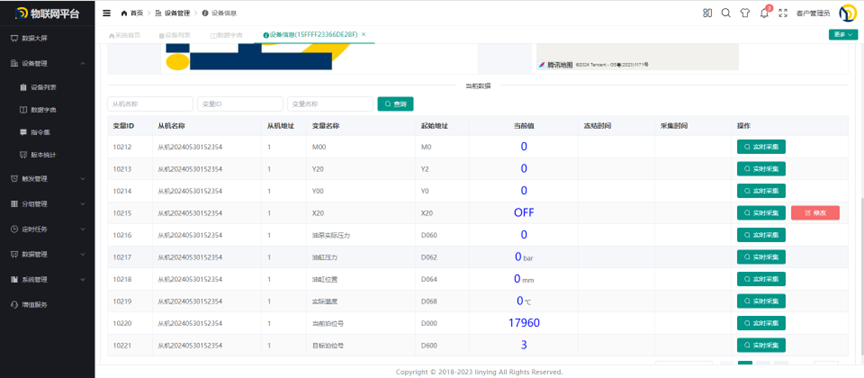The height and width of the screenshot is (378, 864).
Task: Click 实时采集 in row 10221
Action: 761,345
